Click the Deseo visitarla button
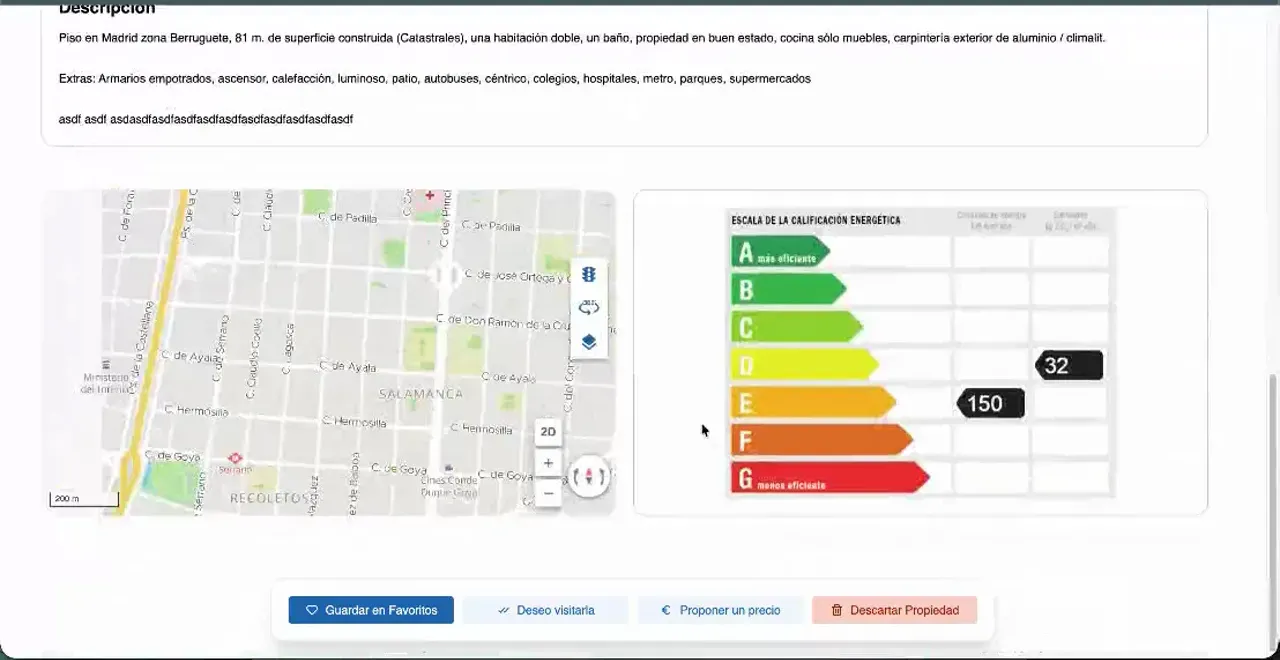Screen dimensions: 1280x660 click(545, 610)
